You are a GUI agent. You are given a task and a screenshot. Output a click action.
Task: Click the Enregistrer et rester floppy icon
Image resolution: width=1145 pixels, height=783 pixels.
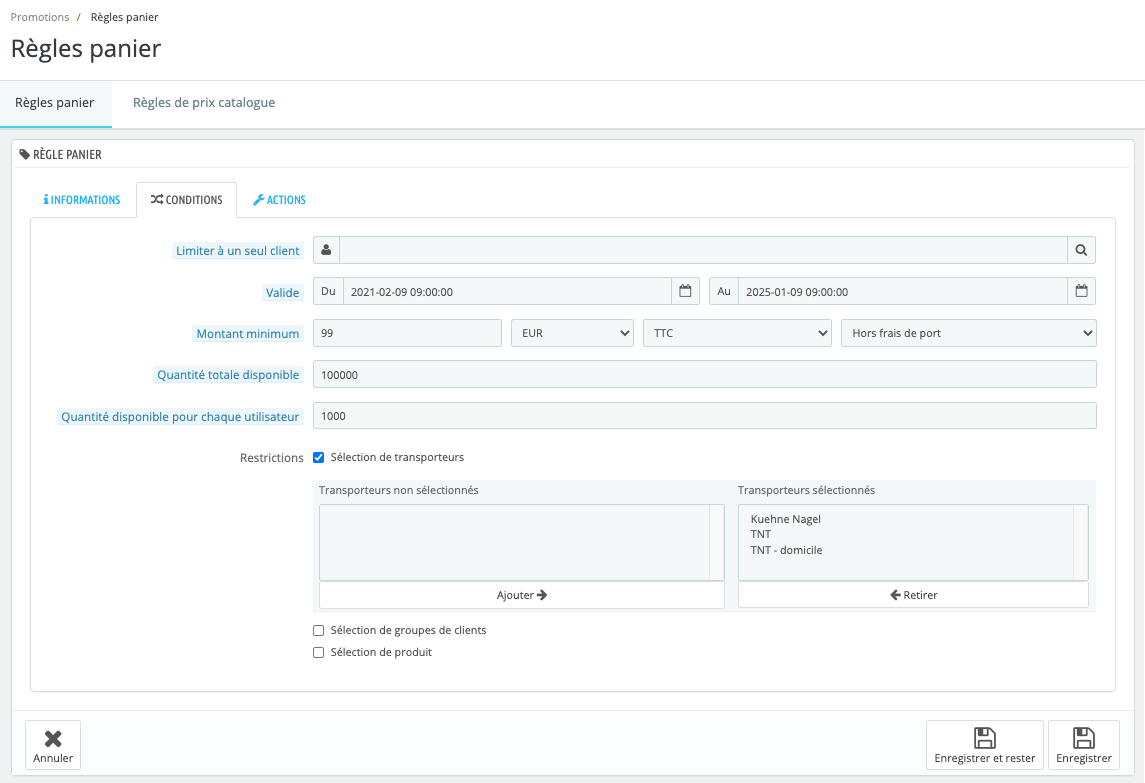point(984,738)
